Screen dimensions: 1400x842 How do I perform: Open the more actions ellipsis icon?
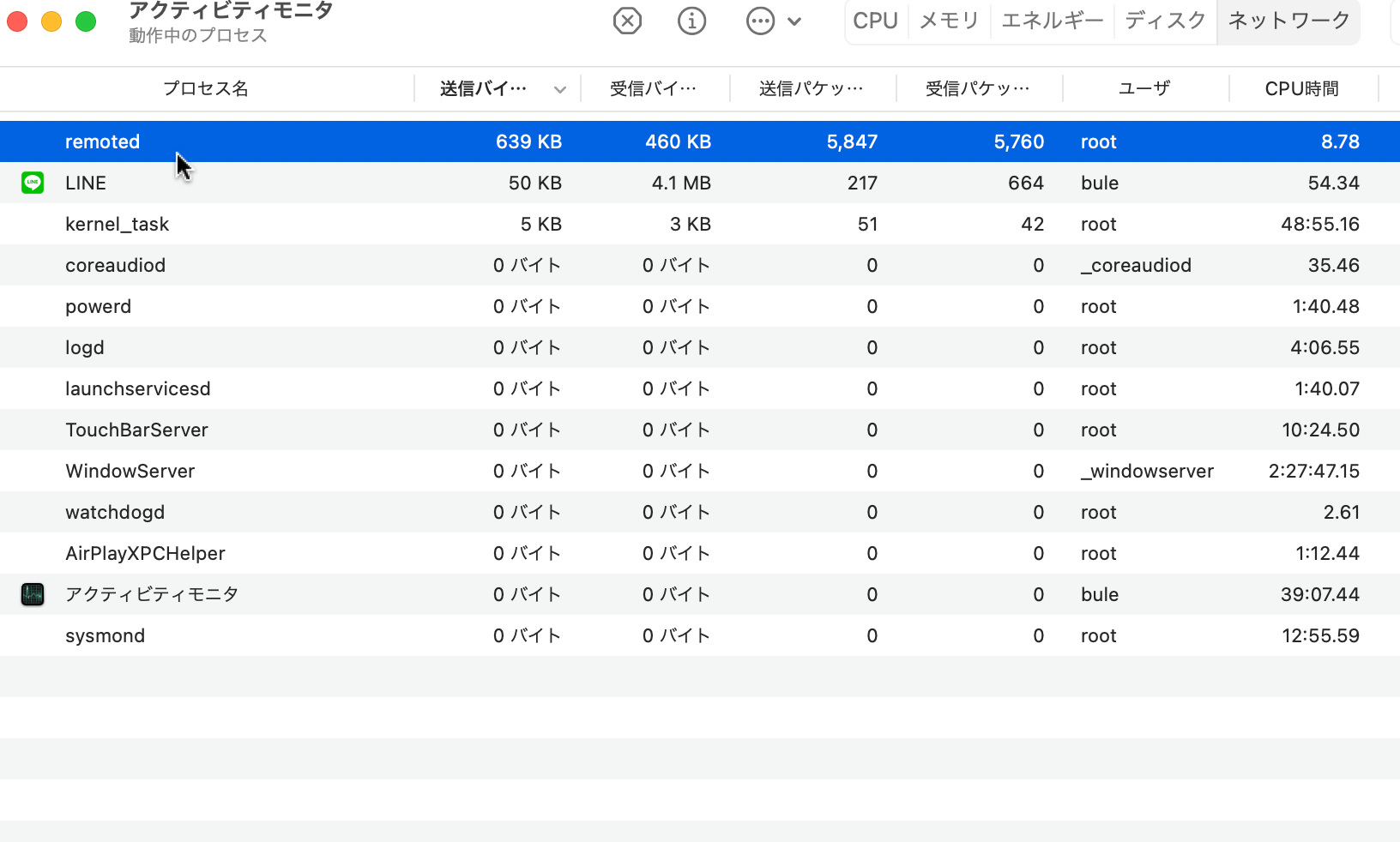click(x=760, y=21)
